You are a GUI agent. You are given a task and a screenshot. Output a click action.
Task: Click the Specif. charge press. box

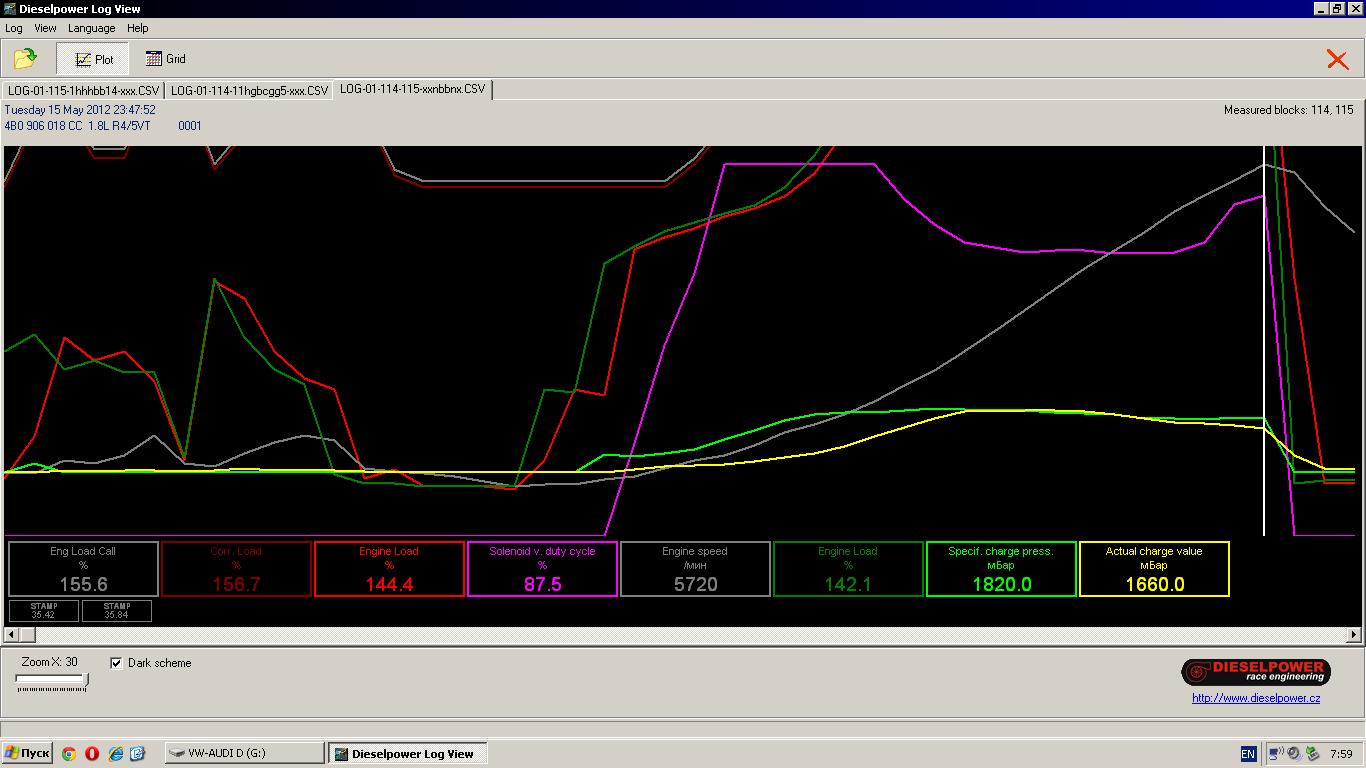click(1001, 569)
